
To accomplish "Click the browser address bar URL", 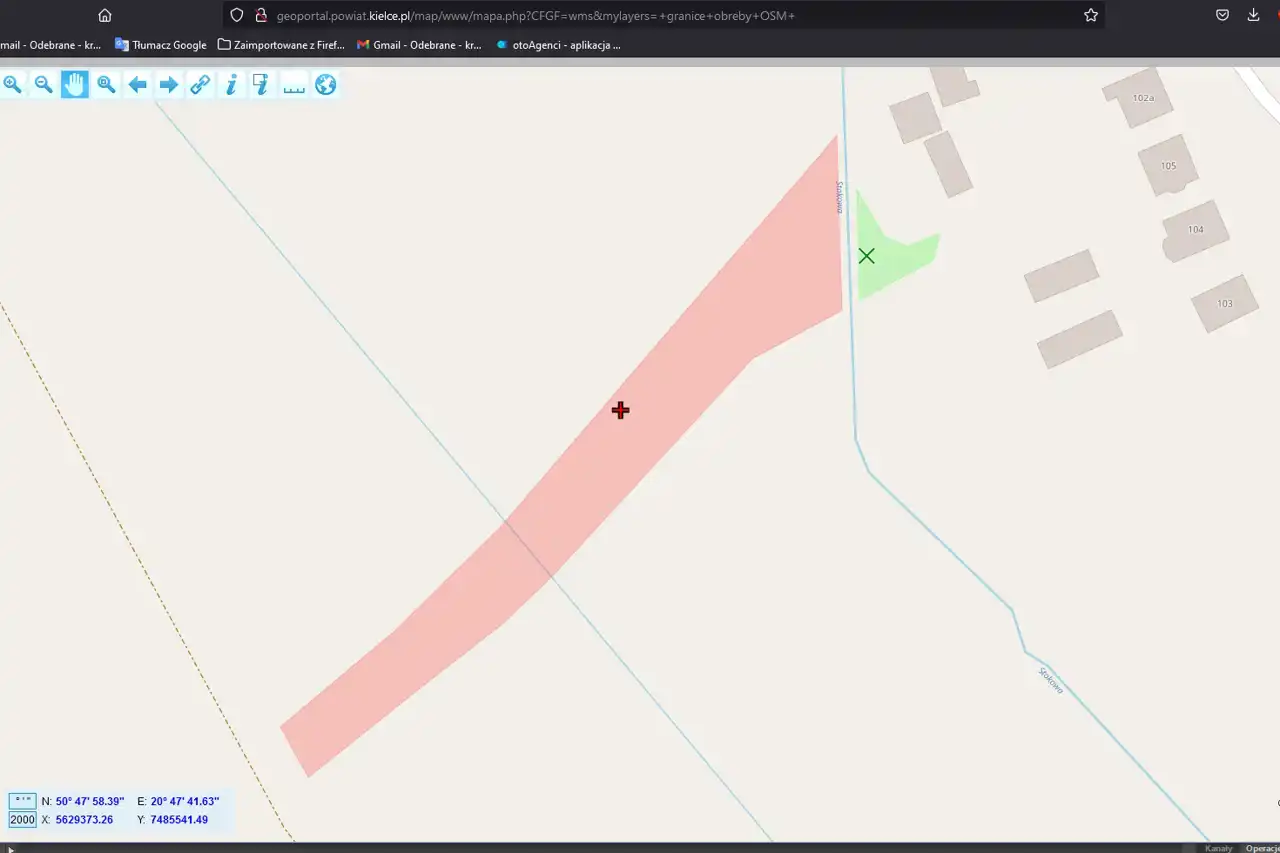I will click(600, 15).
